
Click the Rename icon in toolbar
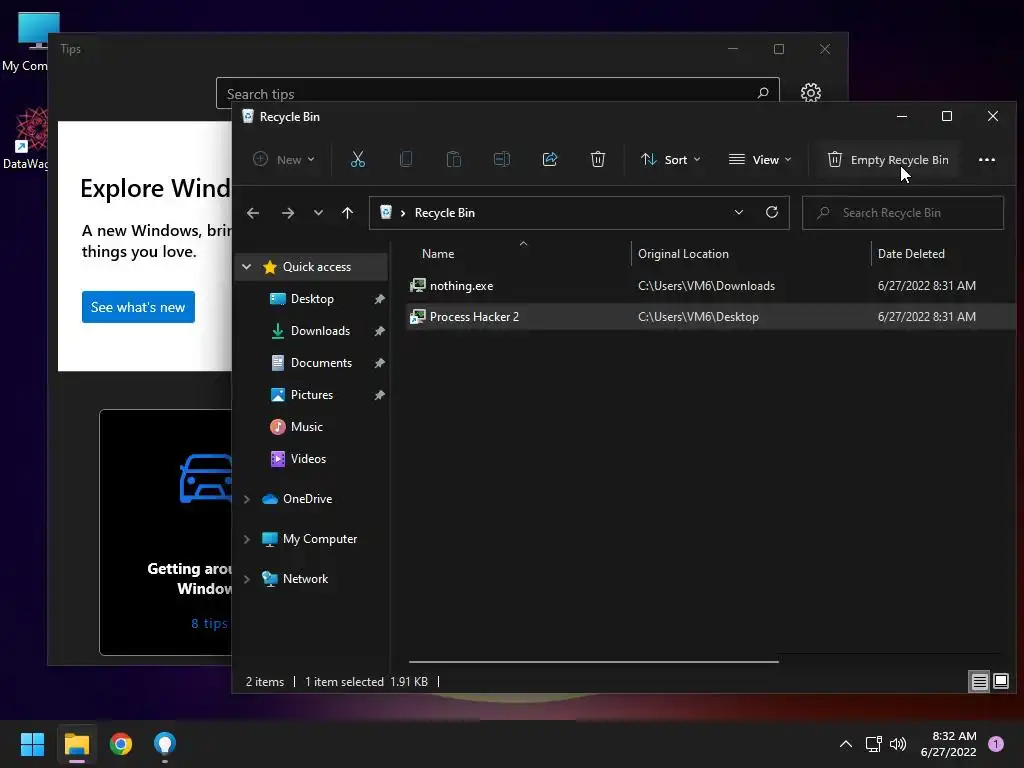click(x=502, y=159)
